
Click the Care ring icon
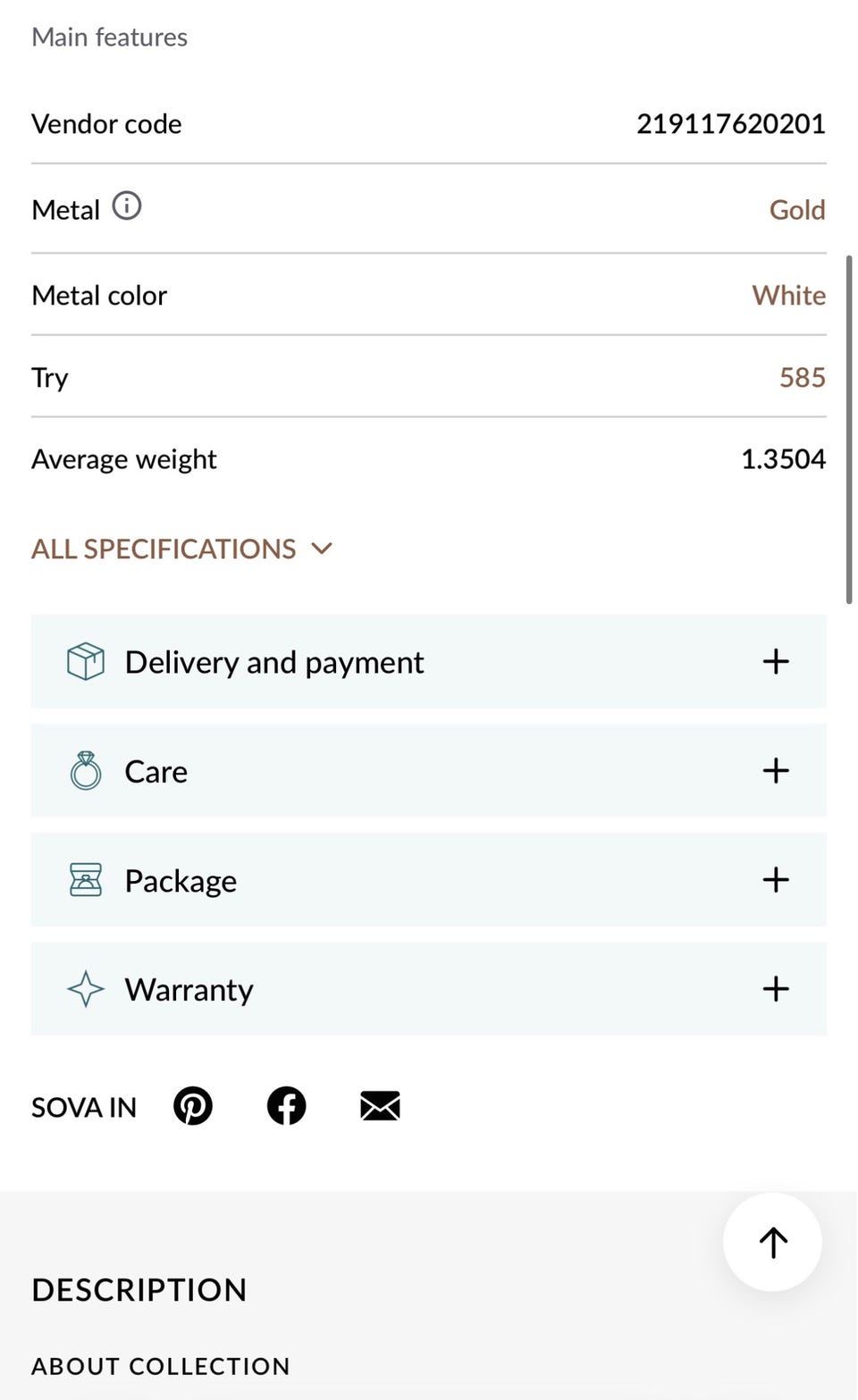86,771
